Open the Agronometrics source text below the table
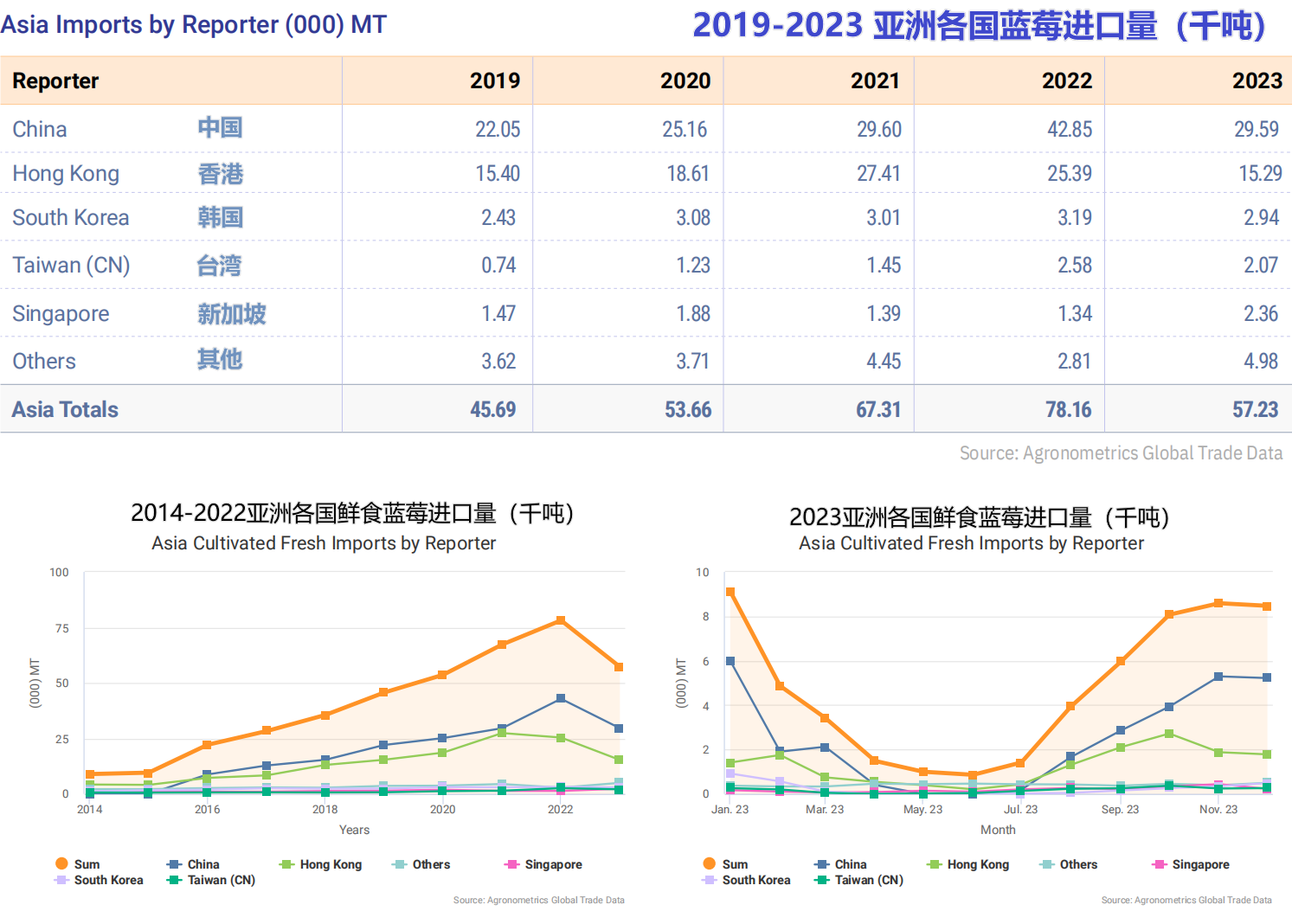1292x924 pixels. (1121, 453)
